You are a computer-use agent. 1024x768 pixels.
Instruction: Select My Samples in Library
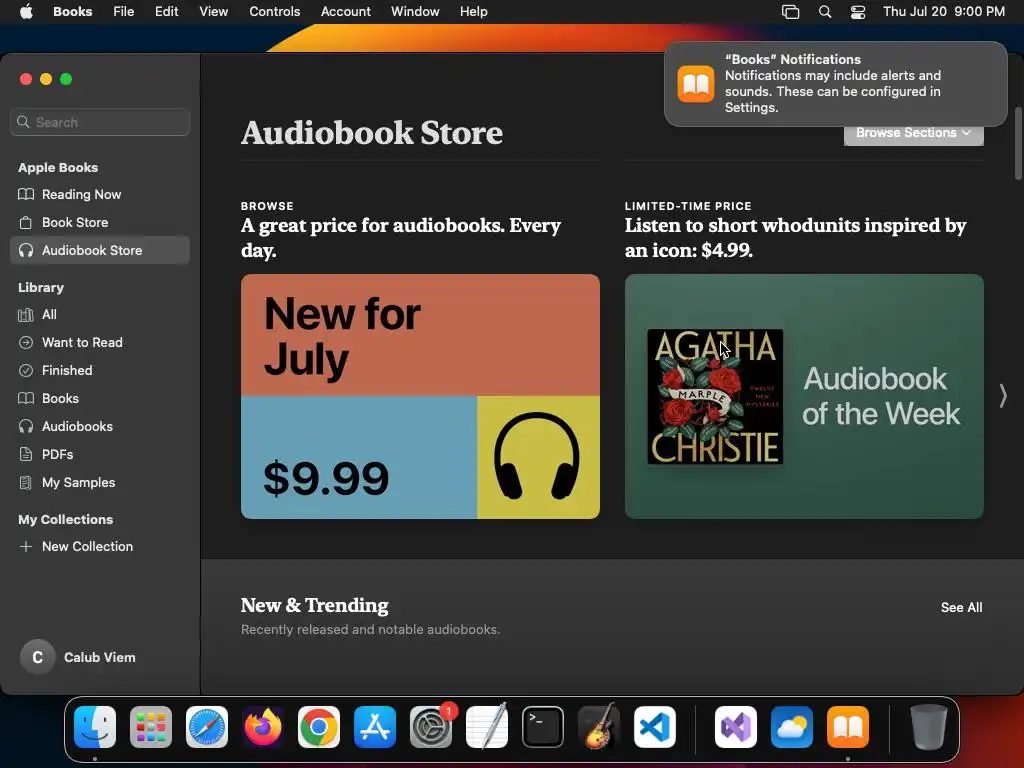pyautogui.click(x=100, y=483)
